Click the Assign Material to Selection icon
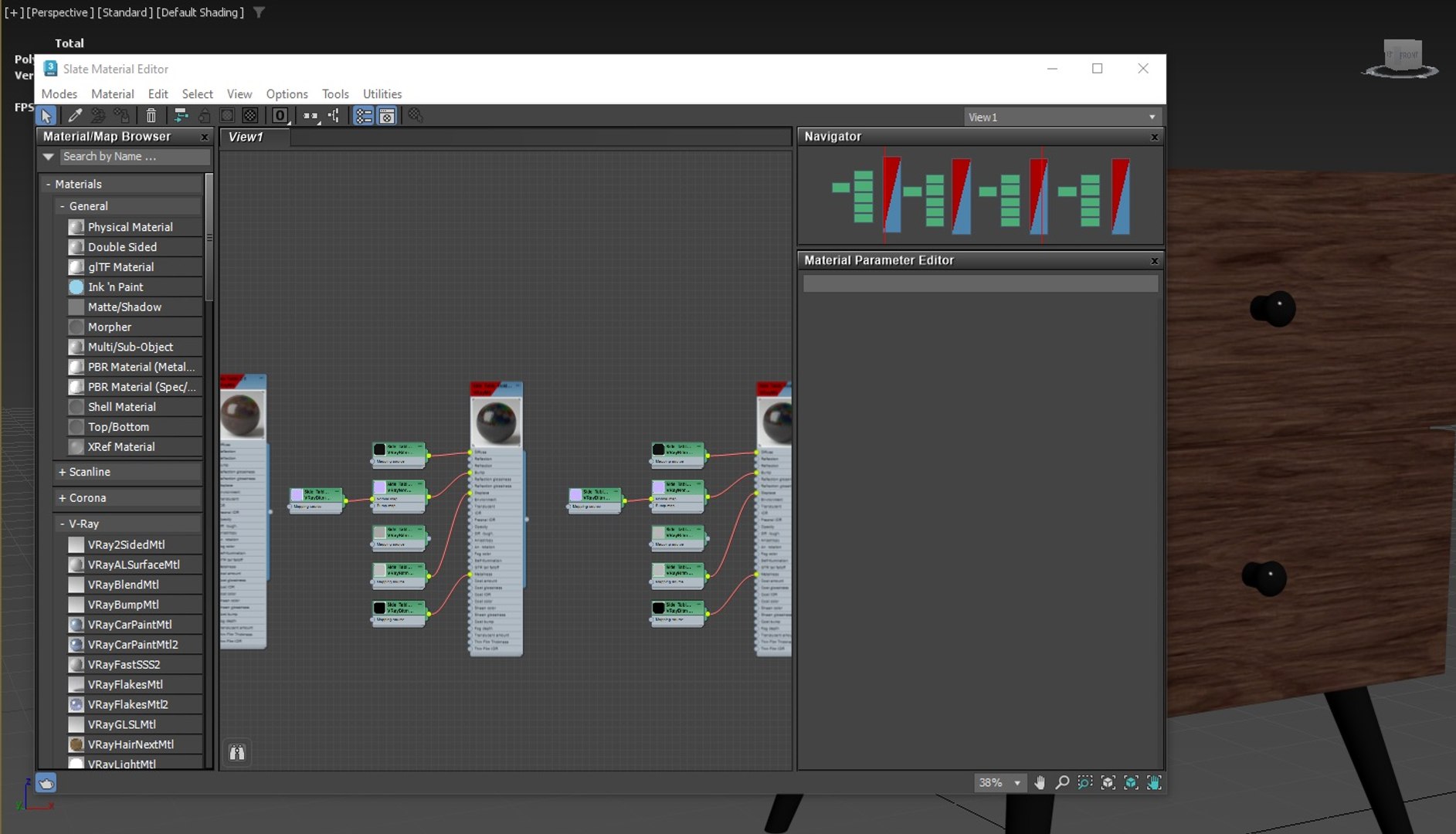The height and width of the screenshot is (834, 1456). 121,116
